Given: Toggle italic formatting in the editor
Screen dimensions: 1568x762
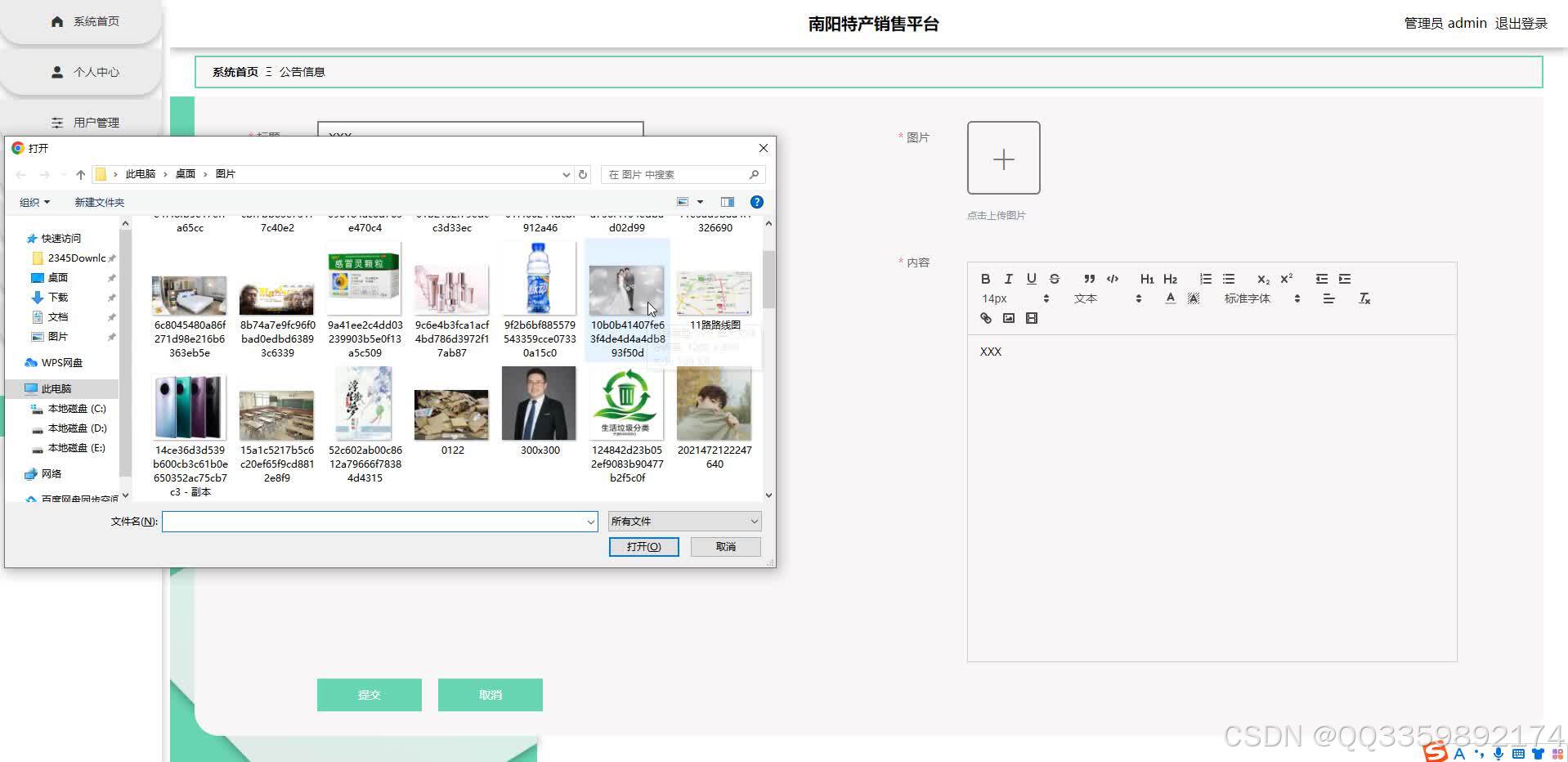Looking at the screenshot, I should [x=1008, y=279].
